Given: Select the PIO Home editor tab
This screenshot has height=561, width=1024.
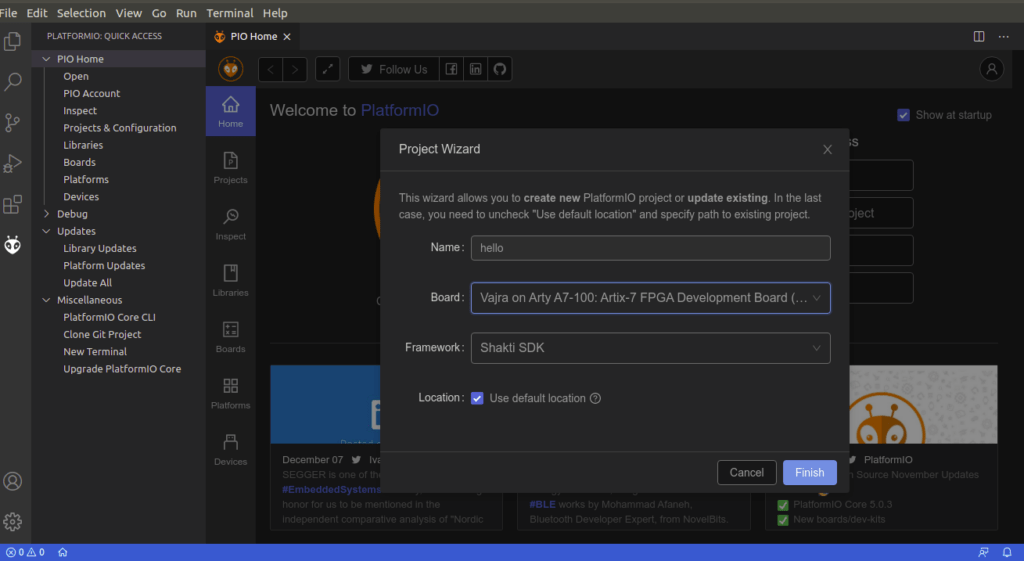Looking at the screenshot, I should click(x=253, y=37).
